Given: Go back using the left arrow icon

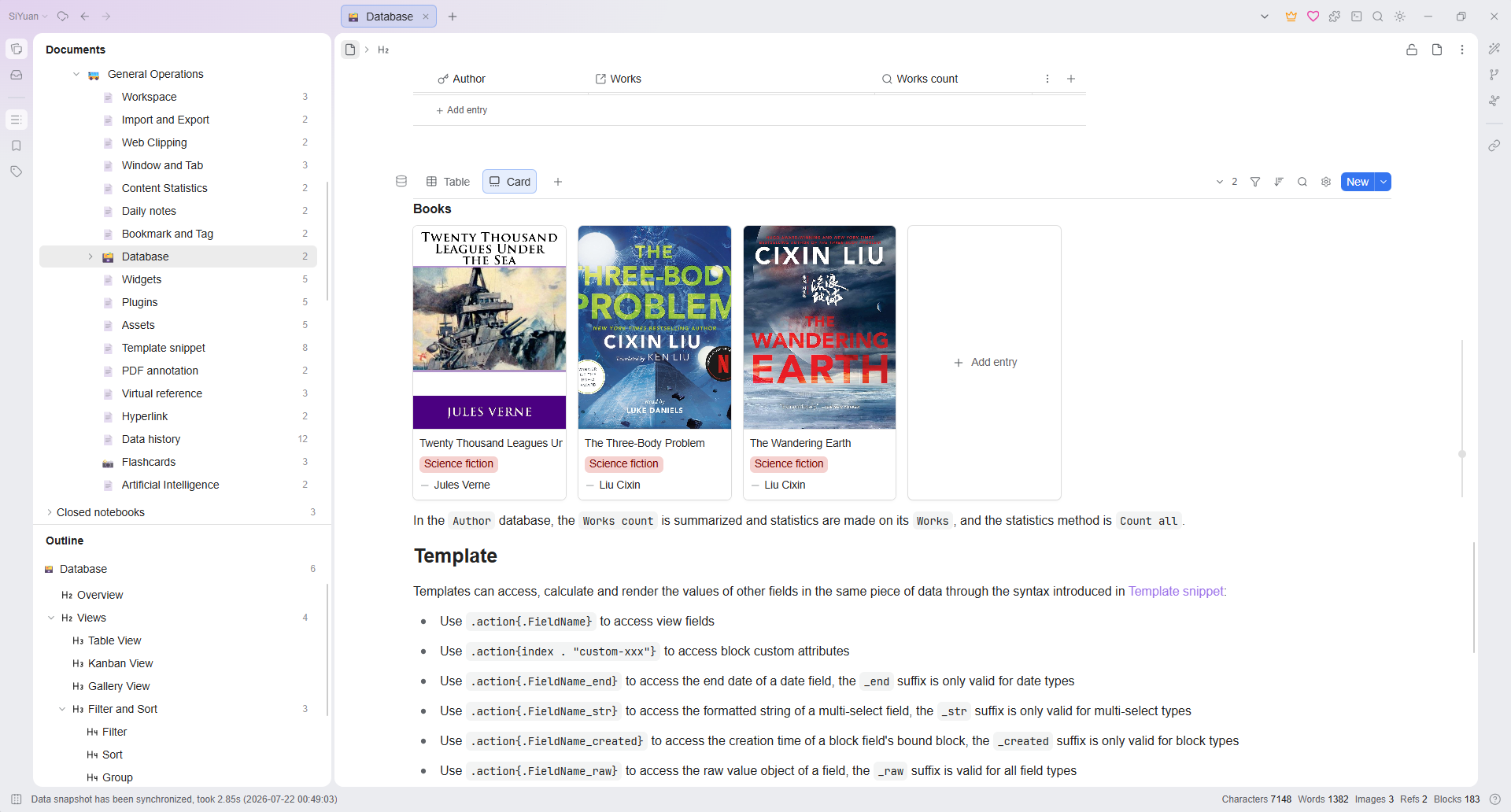Looking at the screenshot, I should [x=85, y=16].
